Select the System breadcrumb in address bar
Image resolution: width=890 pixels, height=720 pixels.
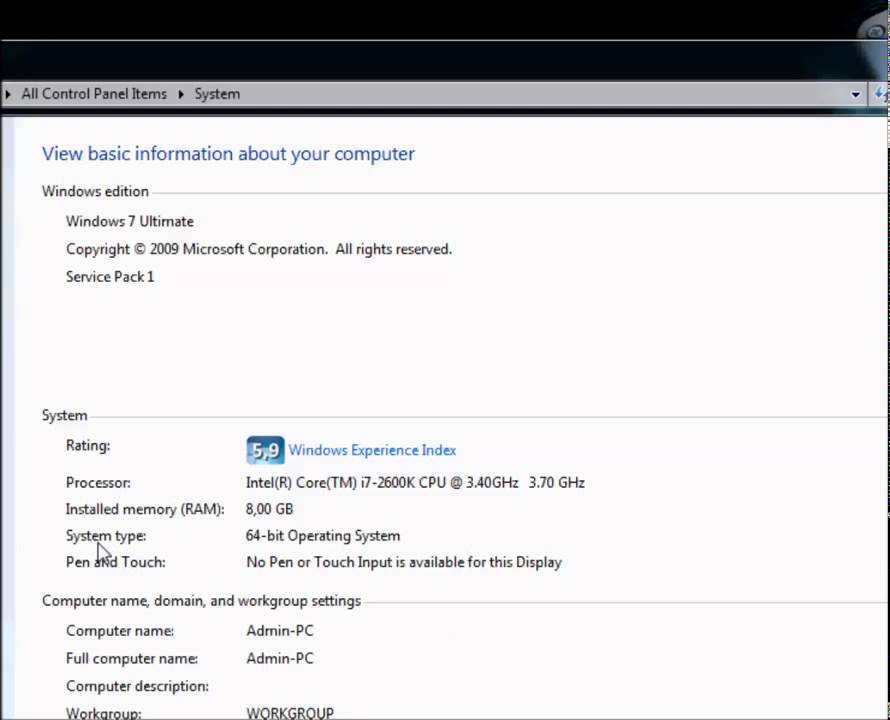tap(217, 94)
